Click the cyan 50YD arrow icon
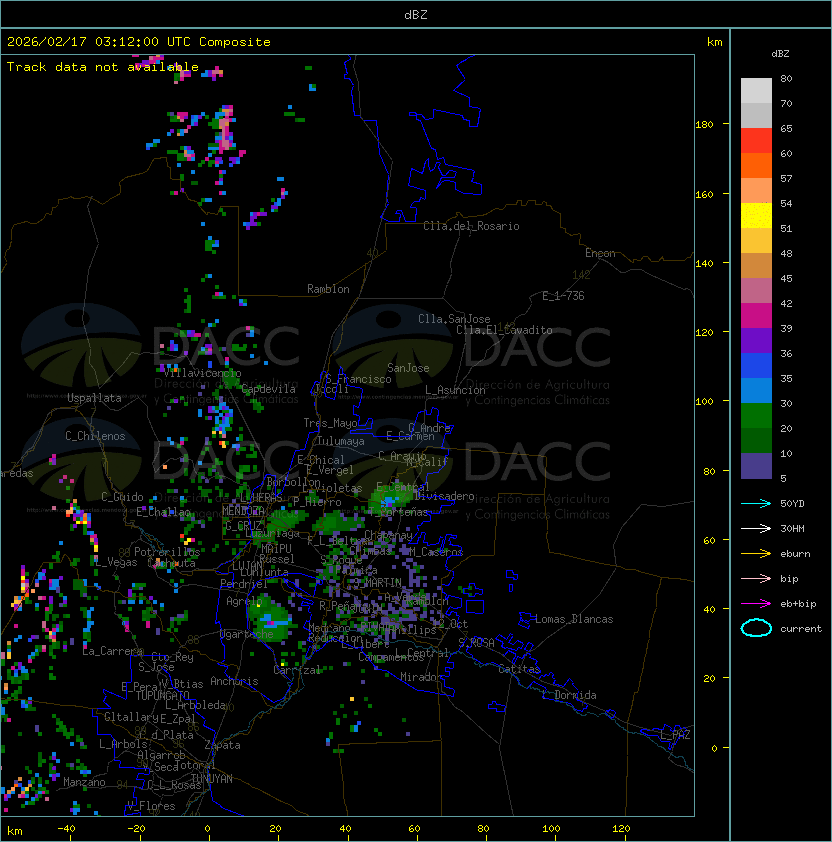The height and width of the screenshot is (842, 832). pyautogui.click(x=756, y=503)
